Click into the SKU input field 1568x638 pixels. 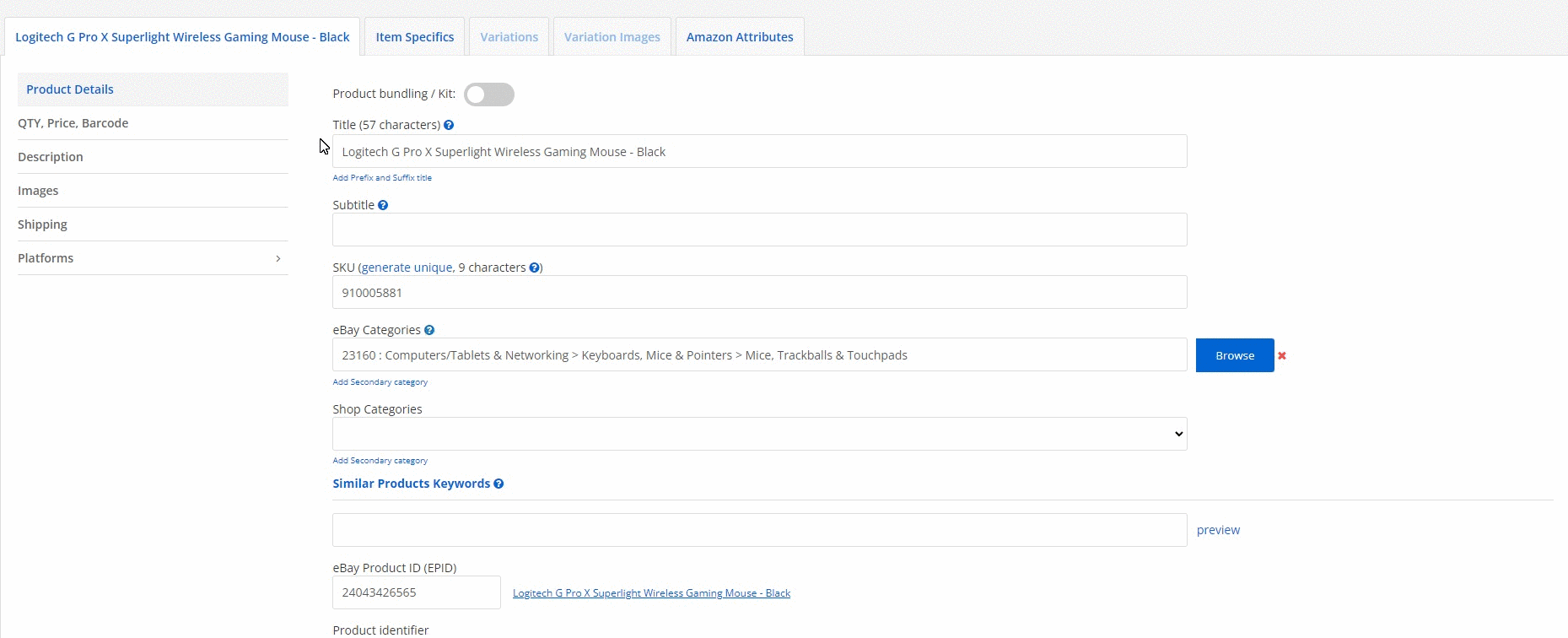tap(759, 292)
